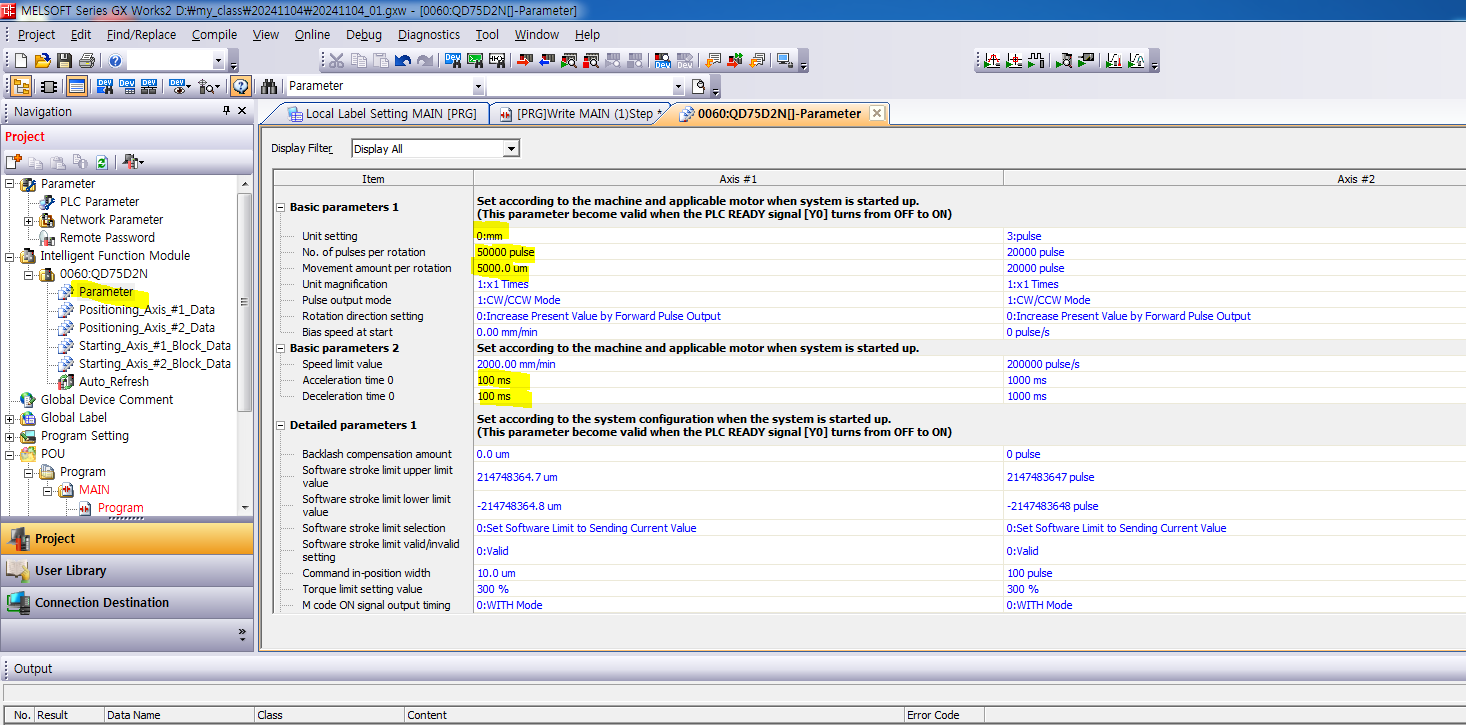Select Remote Password in tree
The width and height of the screenshot is (1466, 725).
(107, 238)
